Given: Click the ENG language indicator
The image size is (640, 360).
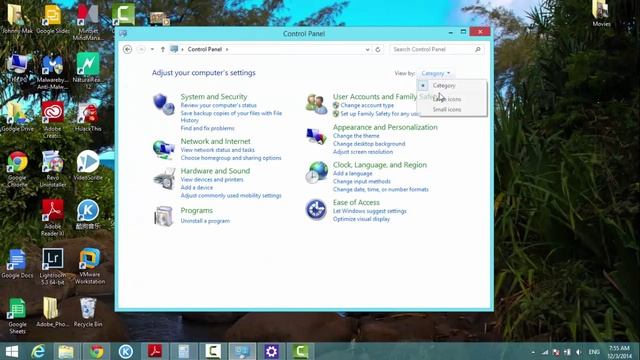Looking at the screenshot, I should tap(594, 352).
